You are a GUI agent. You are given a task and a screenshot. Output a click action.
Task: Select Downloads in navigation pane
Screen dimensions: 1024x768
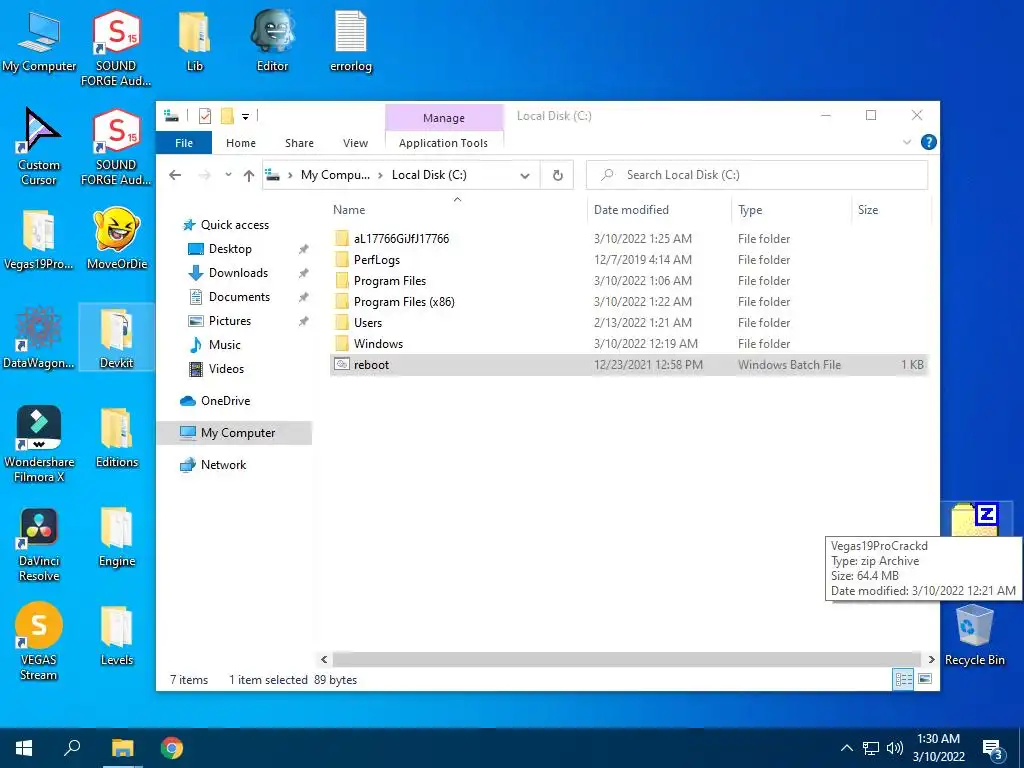(x=229, y=273)
